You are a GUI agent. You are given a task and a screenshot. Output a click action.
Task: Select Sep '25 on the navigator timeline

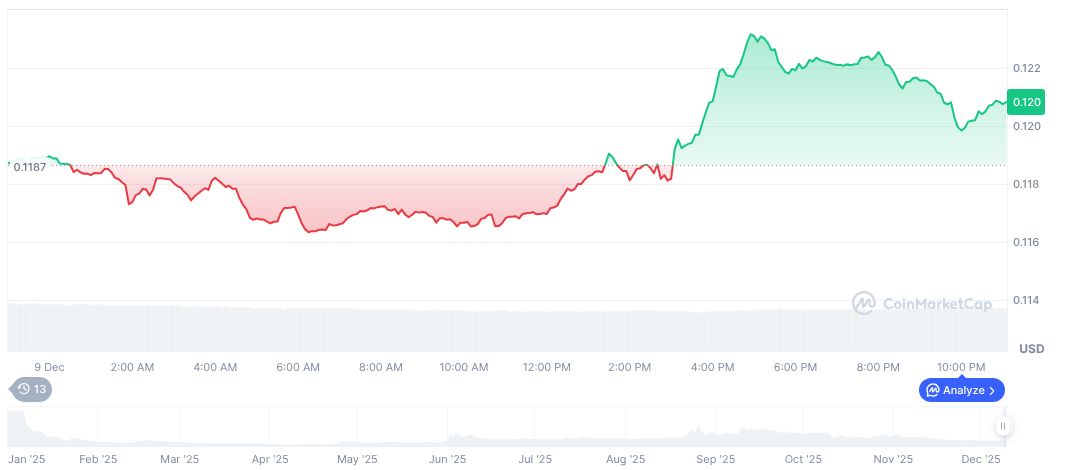pyautogui.click(x=715, y=459)
